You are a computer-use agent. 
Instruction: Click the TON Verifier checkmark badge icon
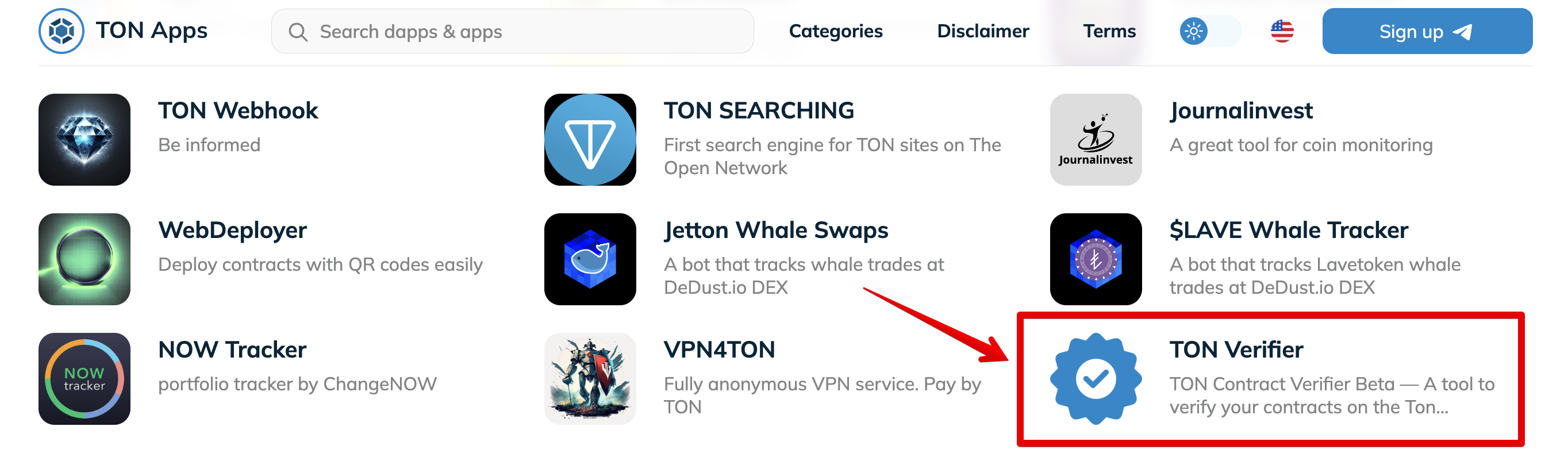click(x=1096, y=379)
